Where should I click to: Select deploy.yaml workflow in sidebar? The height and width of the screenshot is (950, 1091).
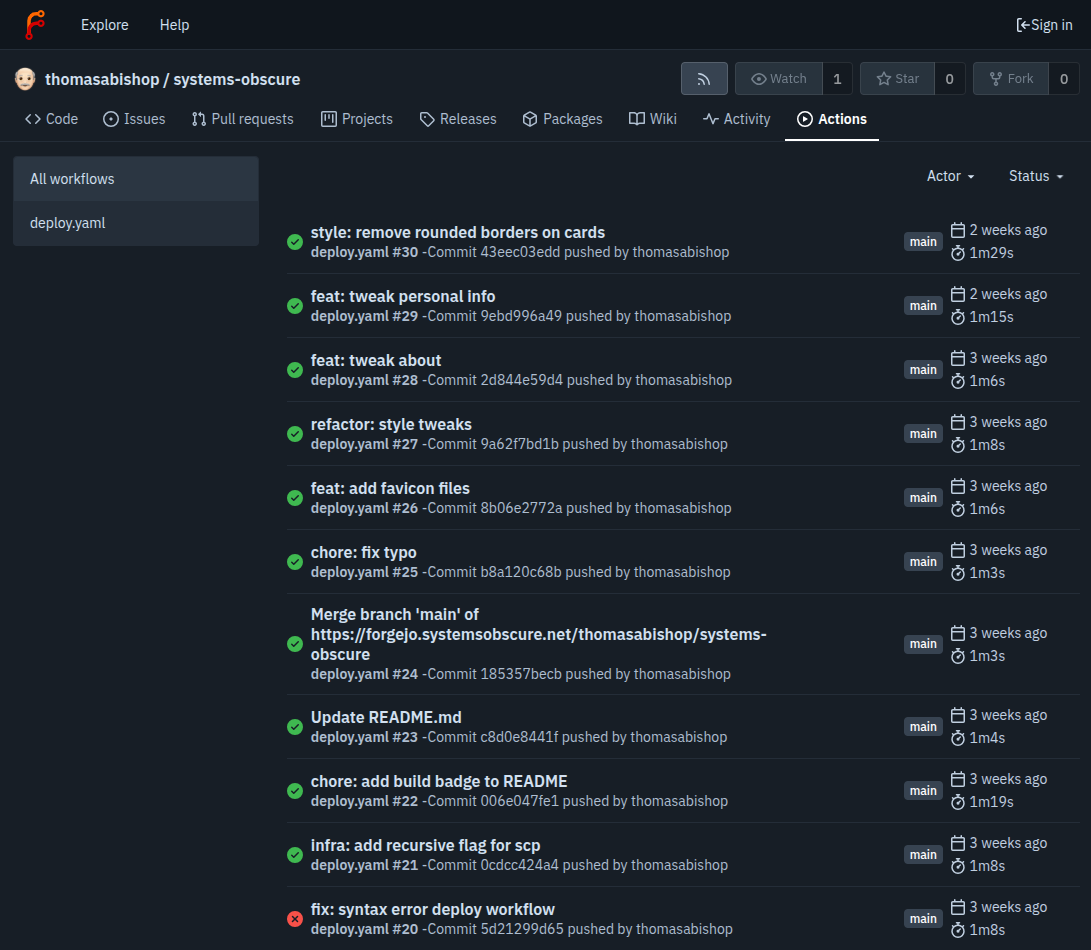tap(68, 223)
